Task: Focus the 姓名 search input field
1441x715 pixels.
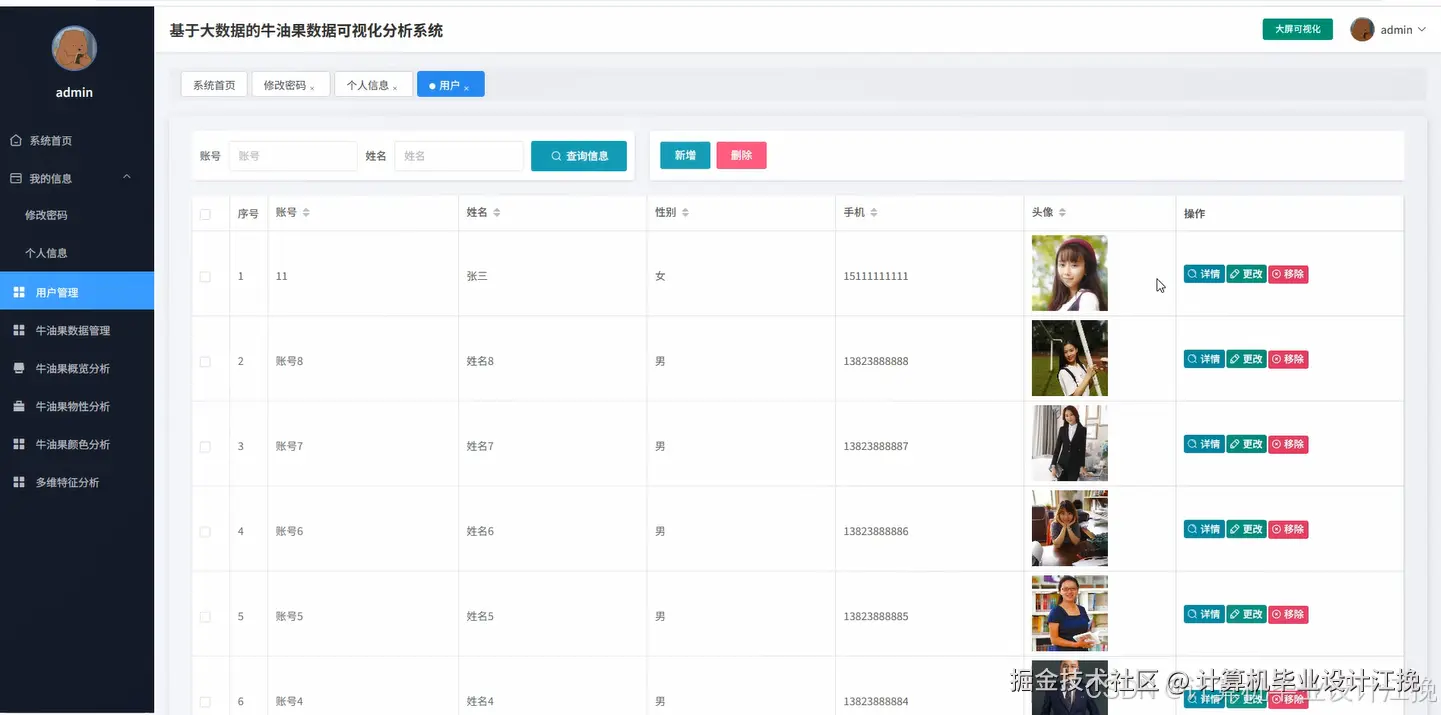Action: [x=459, y=156]
